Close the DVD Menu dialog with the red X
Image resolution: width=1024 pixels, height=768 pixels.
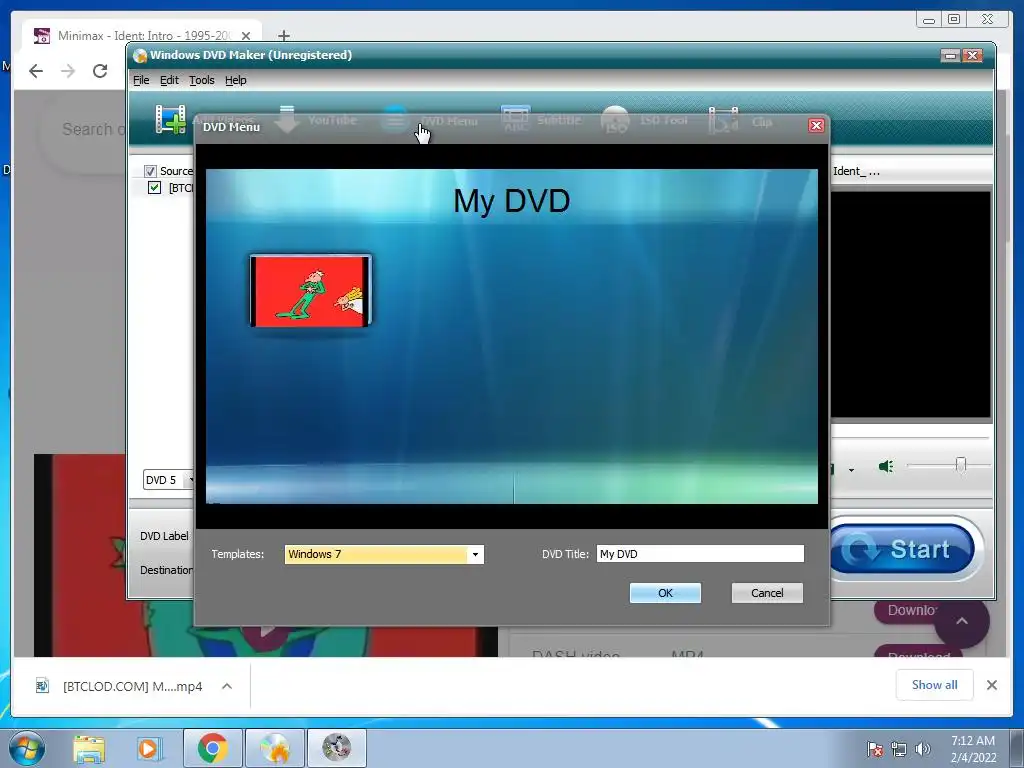coord(816,125)
